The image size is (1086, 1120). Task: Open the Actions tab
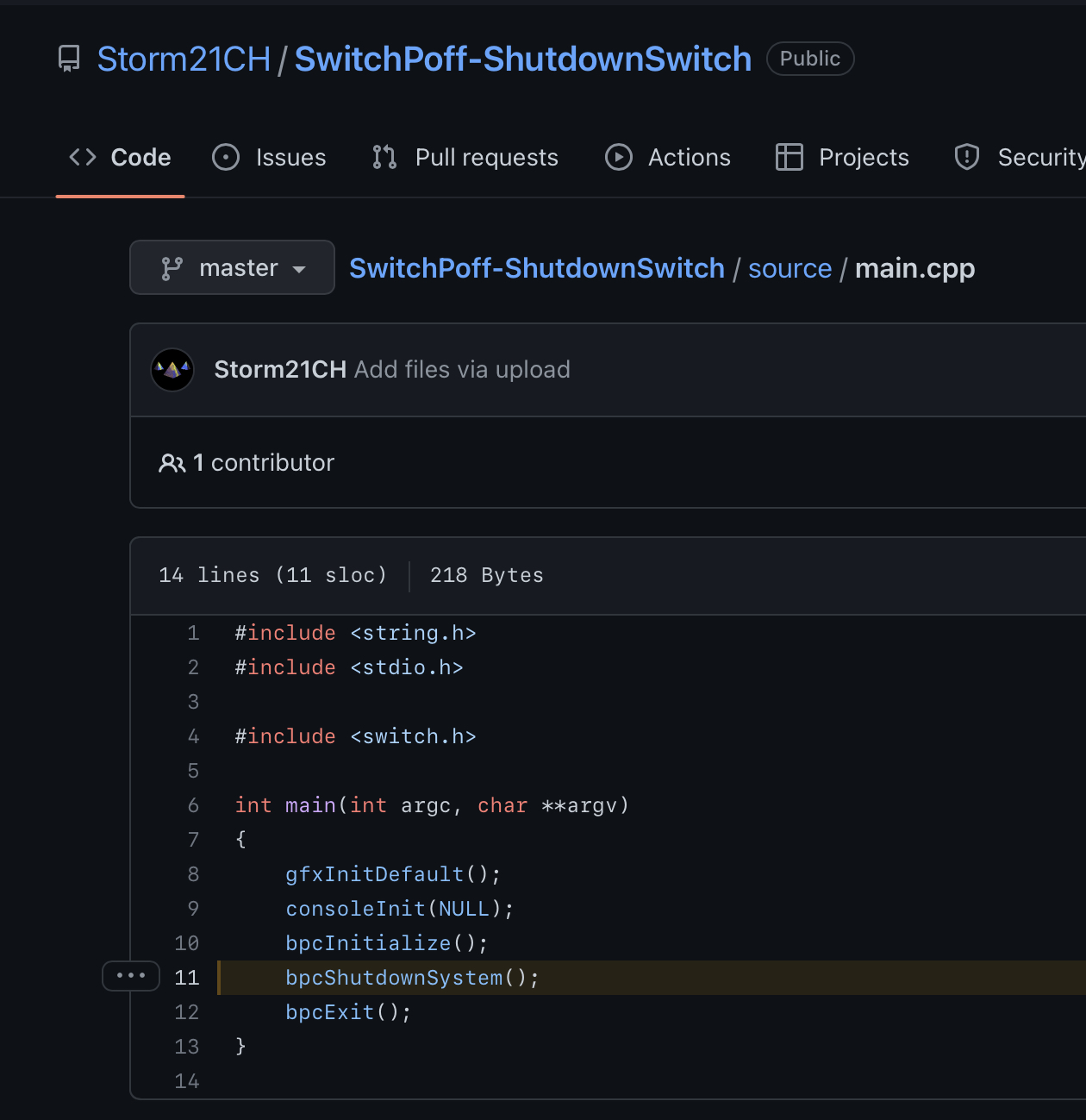coord(668,157)
